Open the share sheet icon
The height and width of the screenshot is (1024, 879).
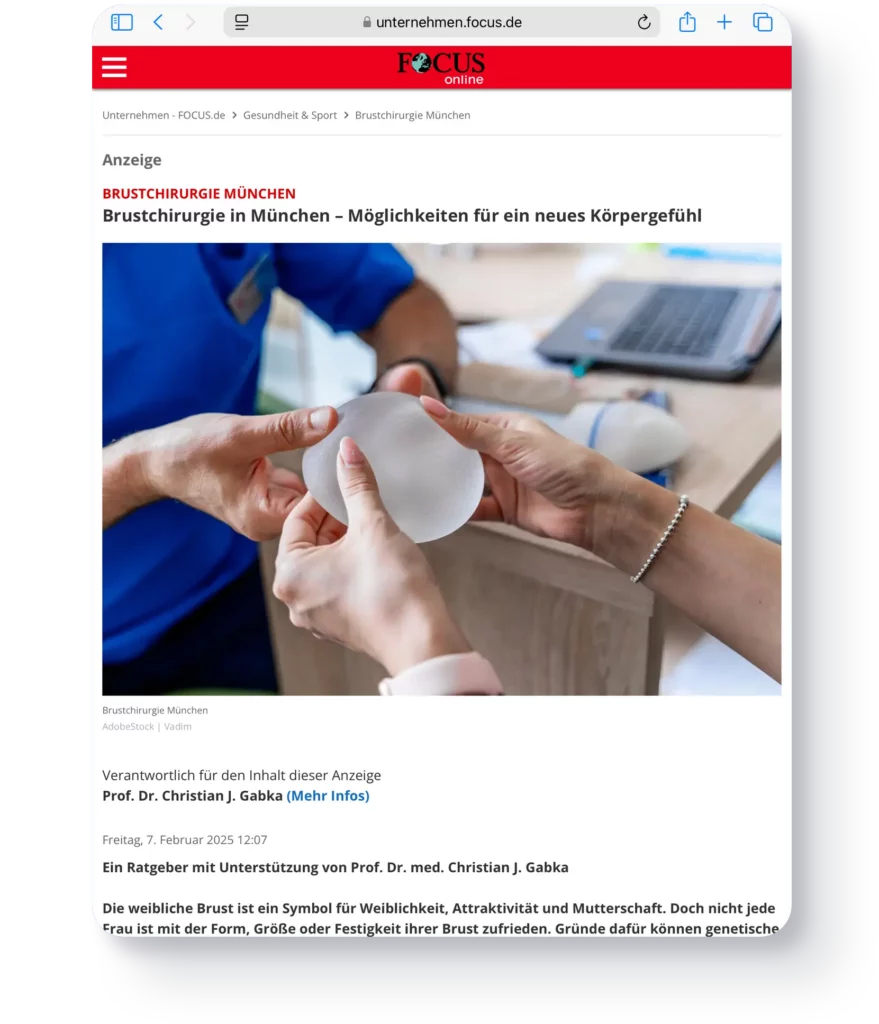[687, 22]
